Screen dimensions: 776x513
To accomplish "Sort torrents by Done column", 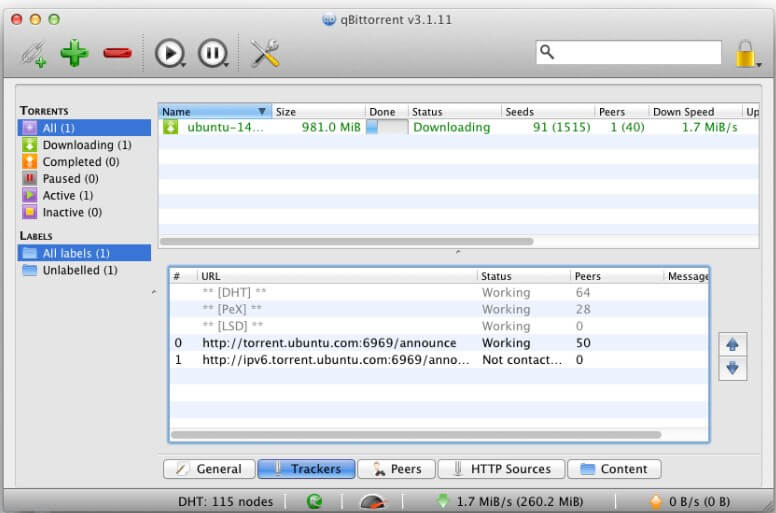I will (387, 111).
